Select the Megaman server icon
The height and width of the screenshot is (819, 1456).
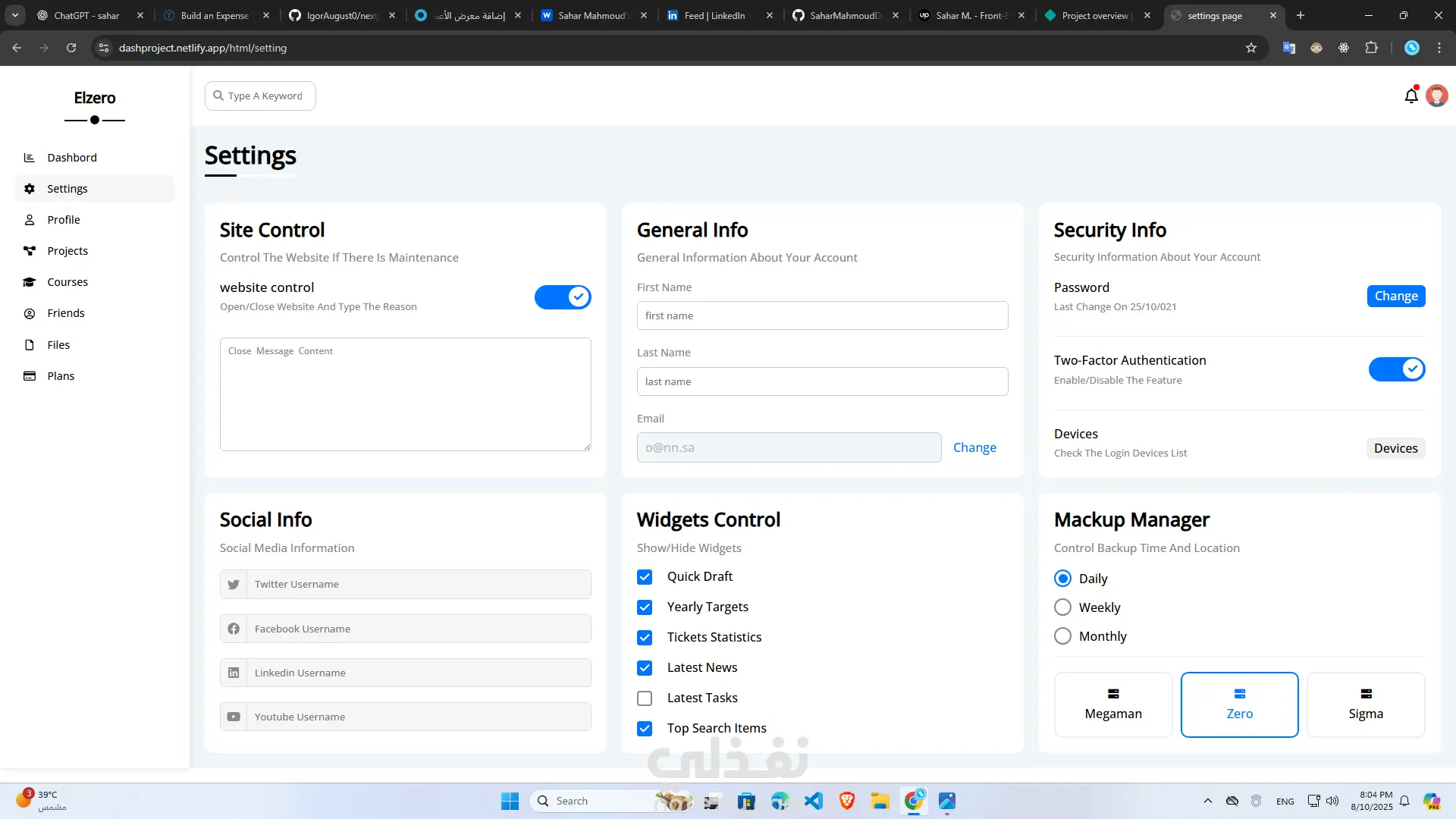[x=1113, y=694]
